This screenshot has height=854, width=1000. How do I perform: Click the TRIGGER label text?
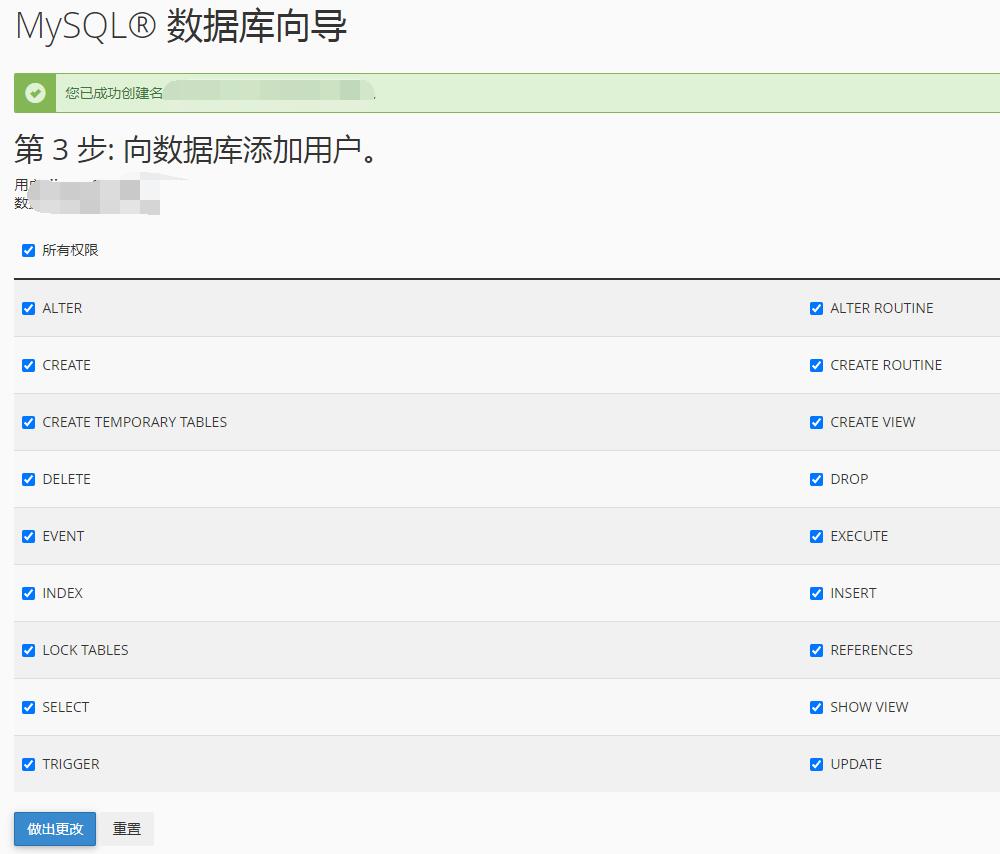click(x=71, y=764)
